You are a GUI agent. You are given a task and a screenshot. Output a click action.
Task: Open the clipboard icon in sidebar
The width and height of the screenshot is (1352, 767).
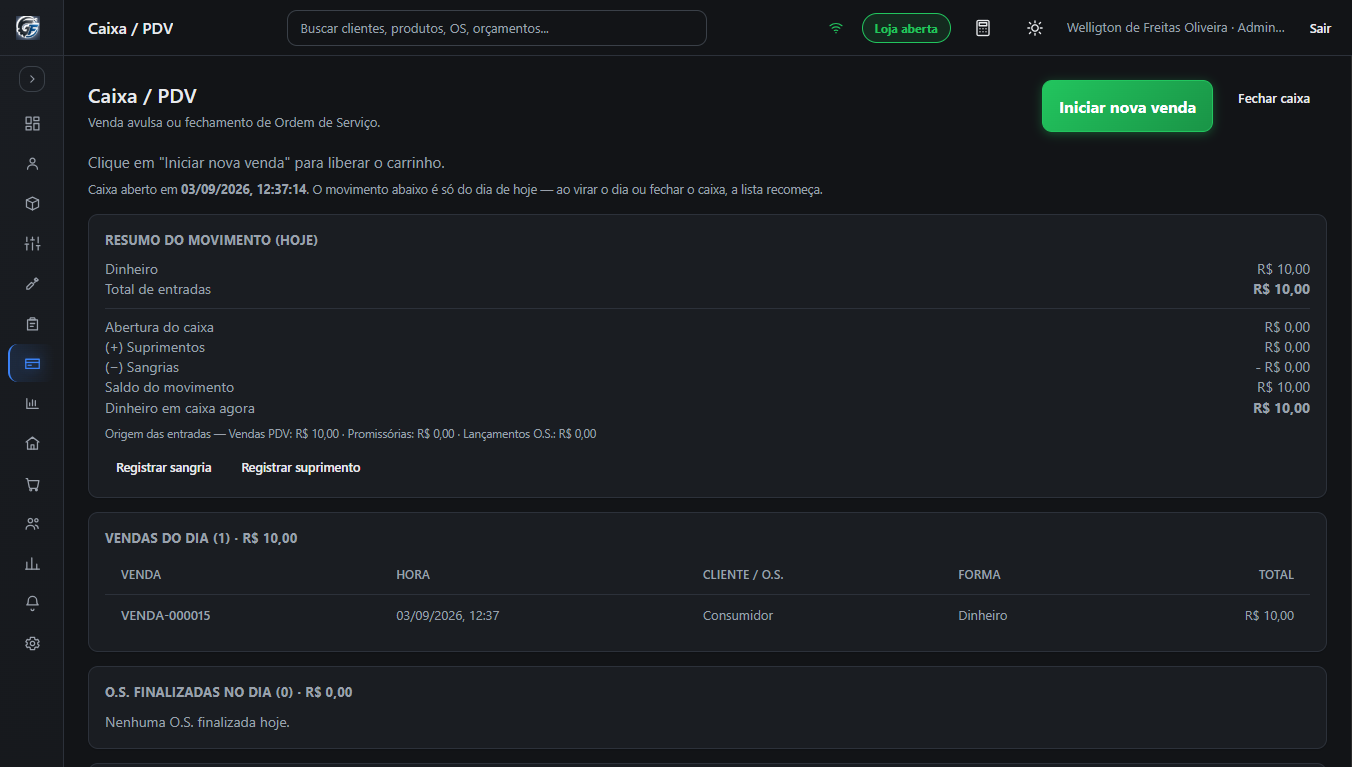[32, 323]
